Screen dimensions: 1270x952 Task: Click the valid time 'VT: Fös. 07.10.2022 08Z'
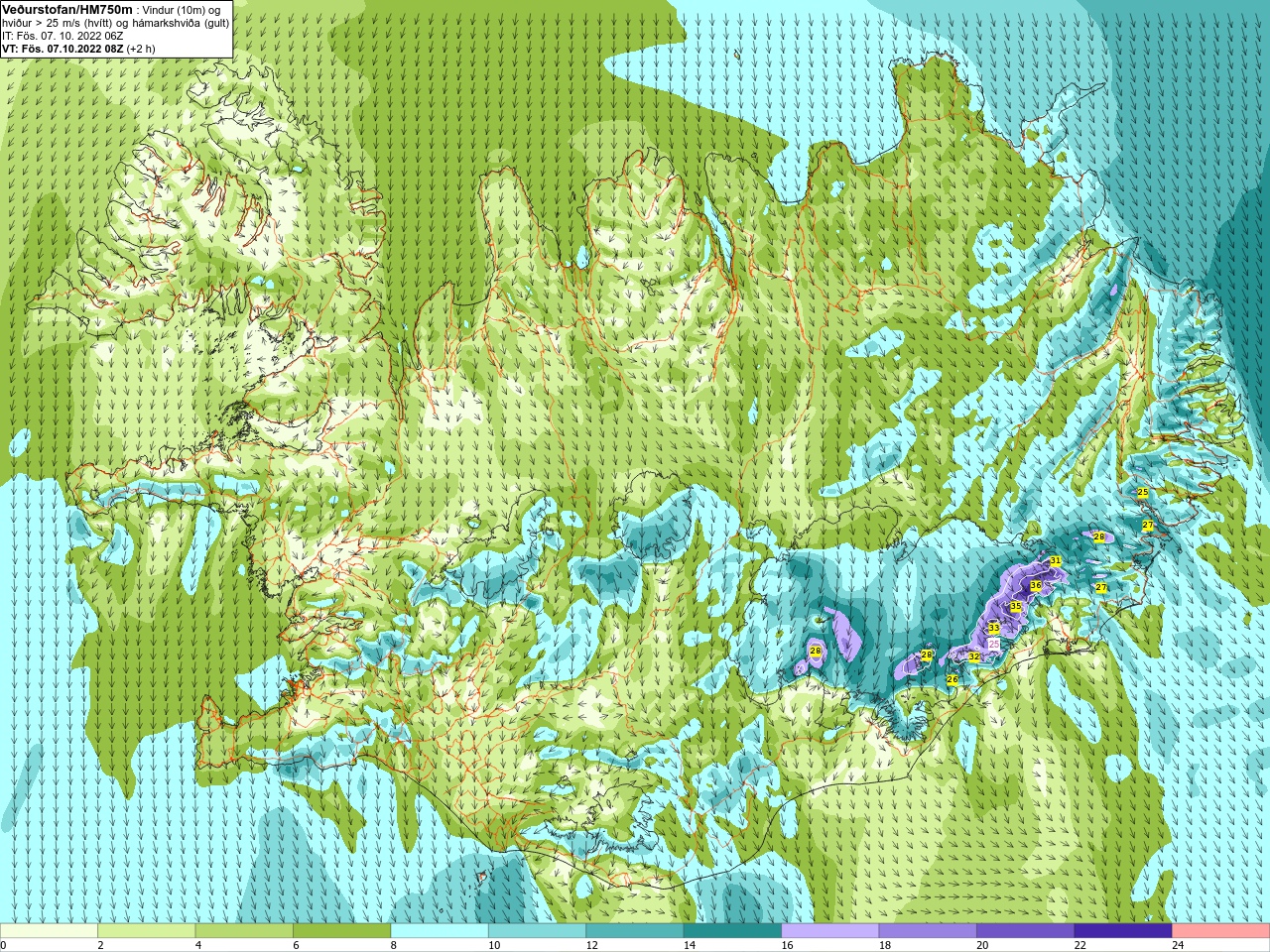[x=63, y=48]
